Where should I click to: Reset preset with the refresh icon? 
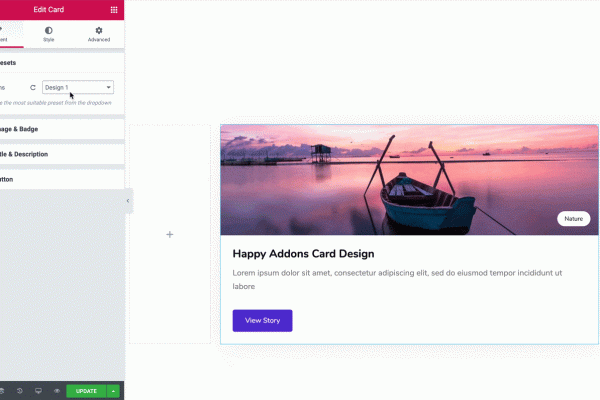click(33, 88)
